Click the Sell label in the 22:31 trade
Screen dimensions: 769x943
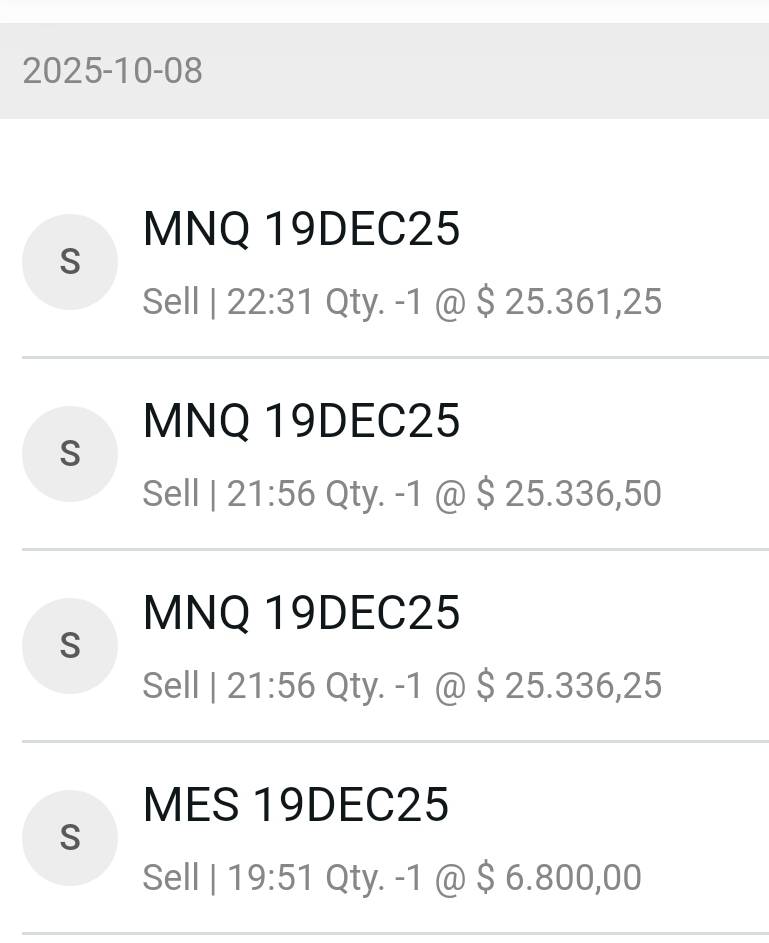[x=171, y=301]
